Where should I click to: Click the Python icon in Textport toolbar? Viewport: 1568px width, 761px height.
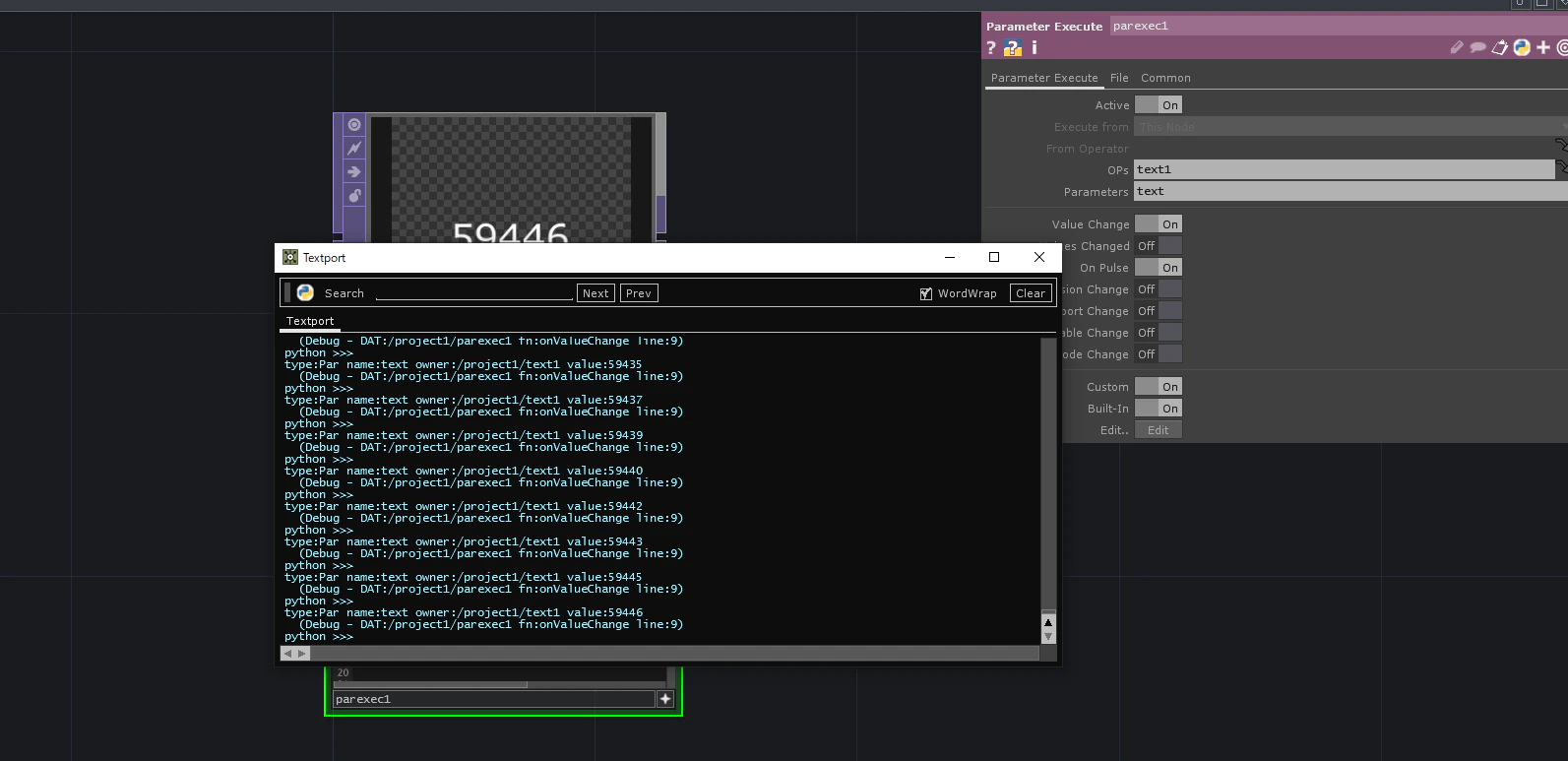pyautogui.click(x=305, y=292)
